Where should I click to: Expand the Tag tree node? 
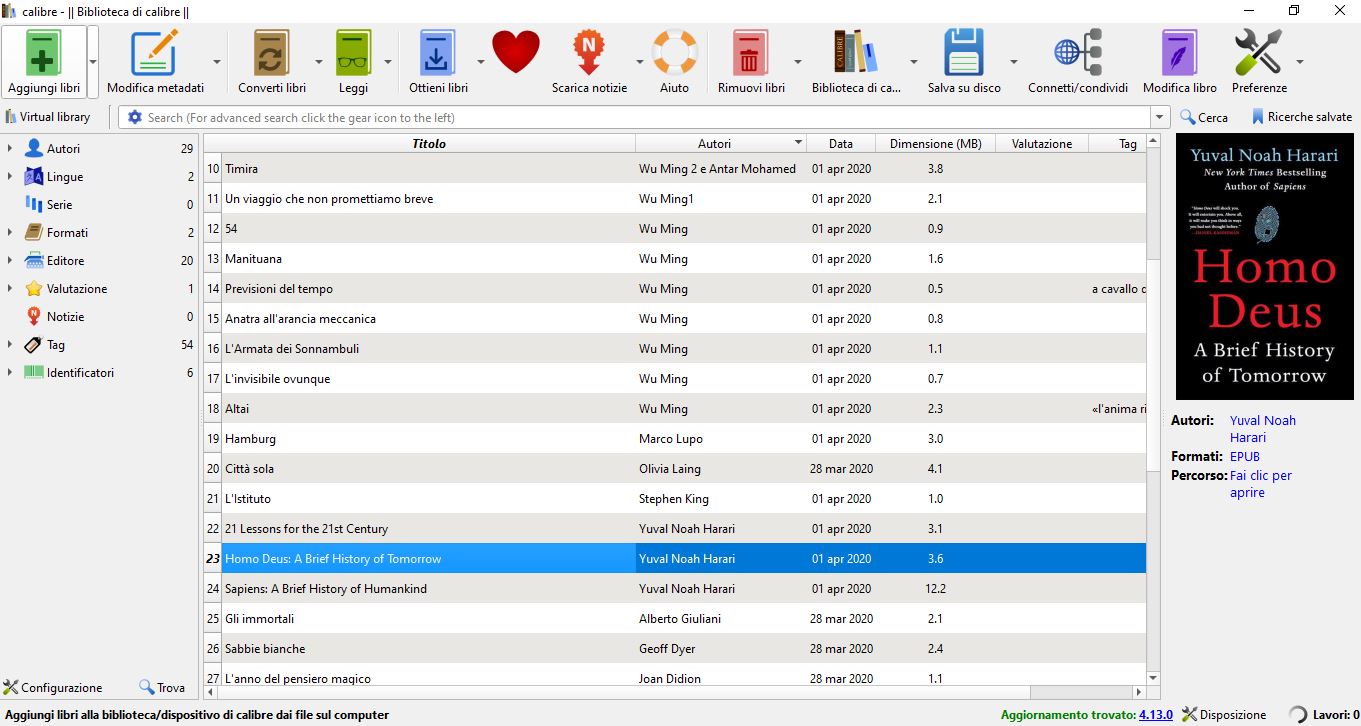(x=10, y=345)
